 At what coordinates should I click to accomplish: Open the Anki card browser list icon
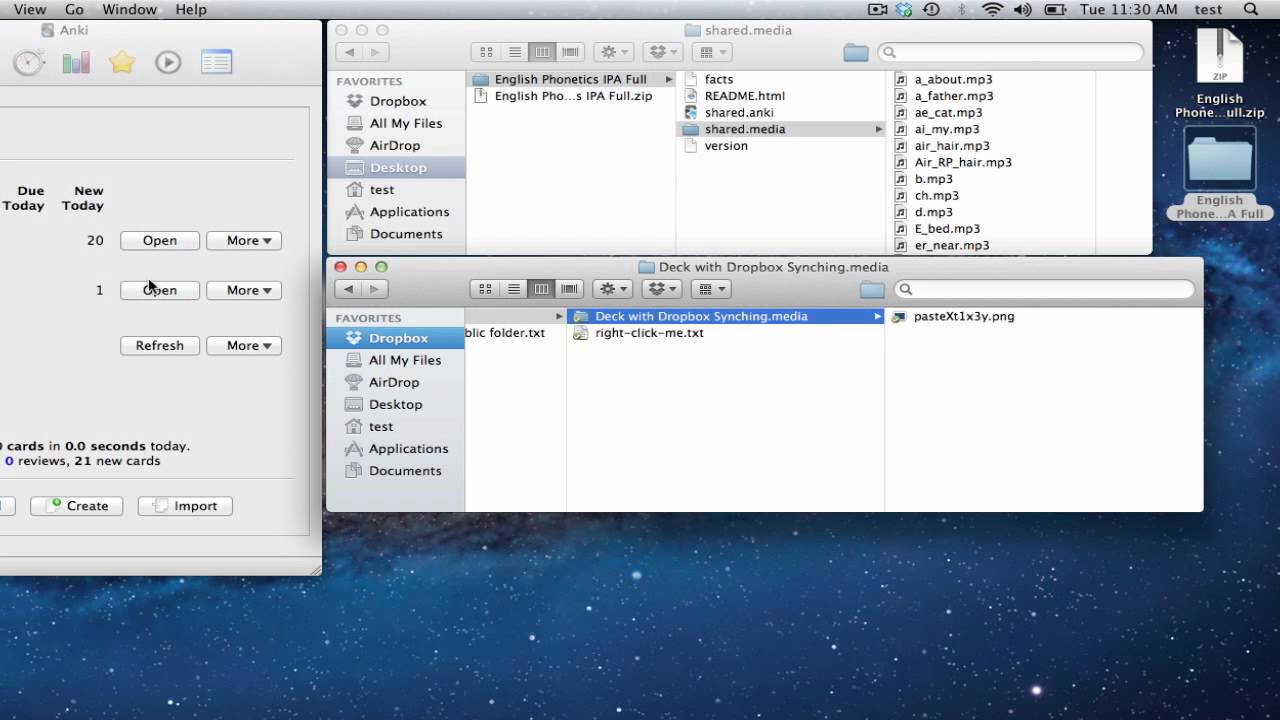[x=216, y=62]
